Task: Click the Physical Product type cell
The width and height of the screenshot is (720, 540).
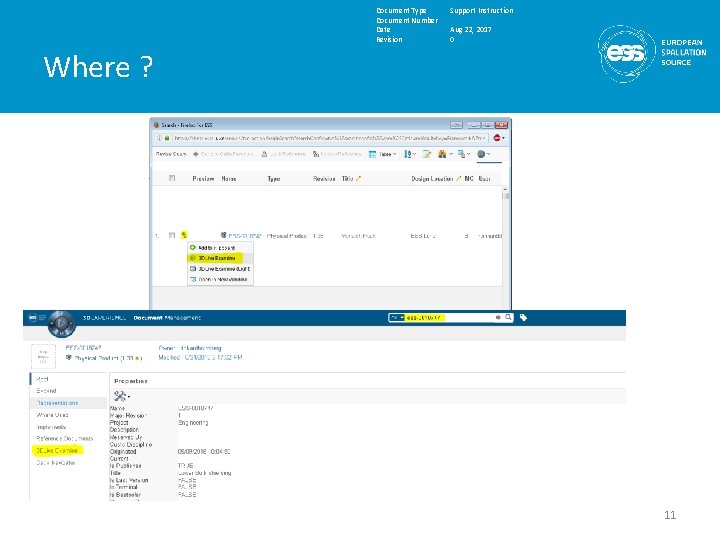Action: (287, 236)
